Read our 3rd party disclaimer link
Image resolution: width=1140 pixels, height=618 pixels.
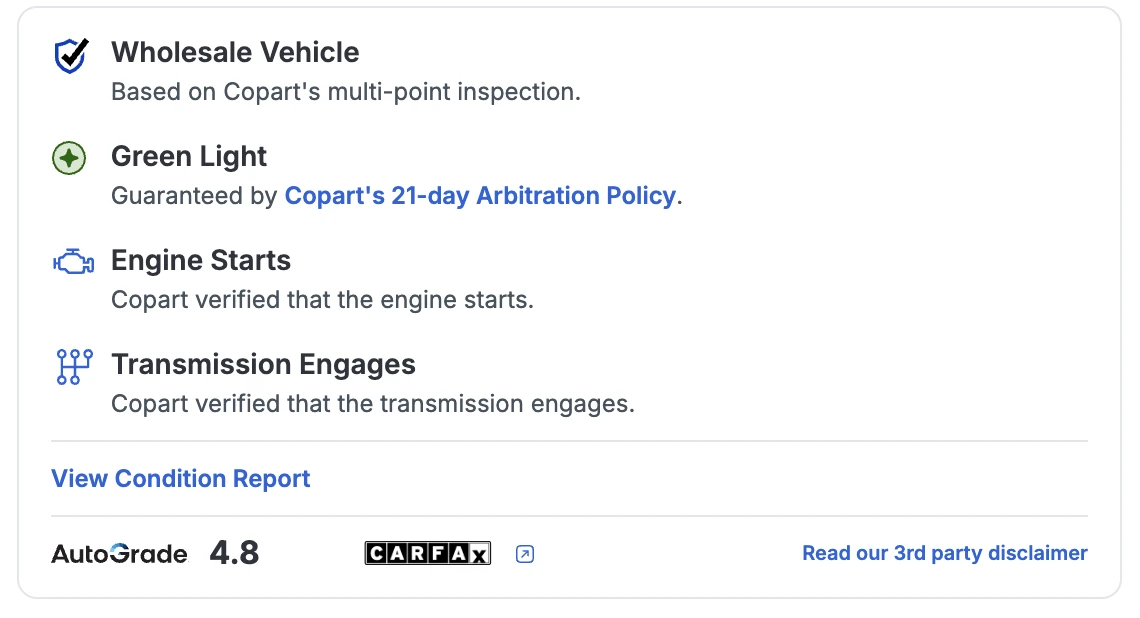[944, 553]
